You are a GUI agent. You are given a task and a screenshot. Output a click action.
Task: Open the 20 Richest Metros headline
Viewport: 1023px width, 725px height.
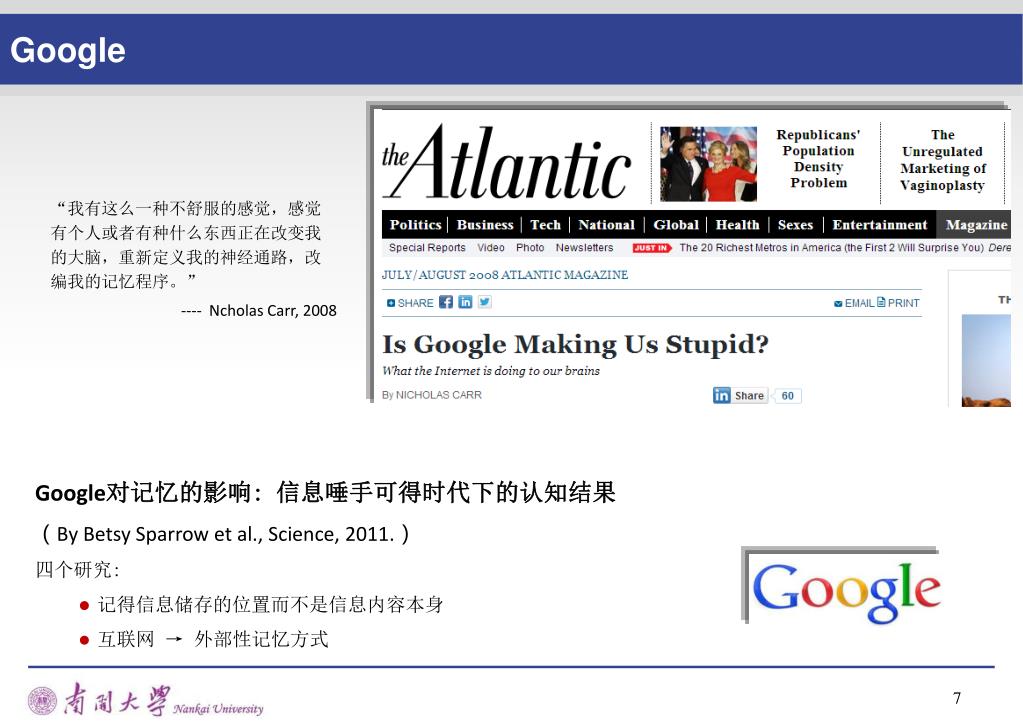(831, 247)
